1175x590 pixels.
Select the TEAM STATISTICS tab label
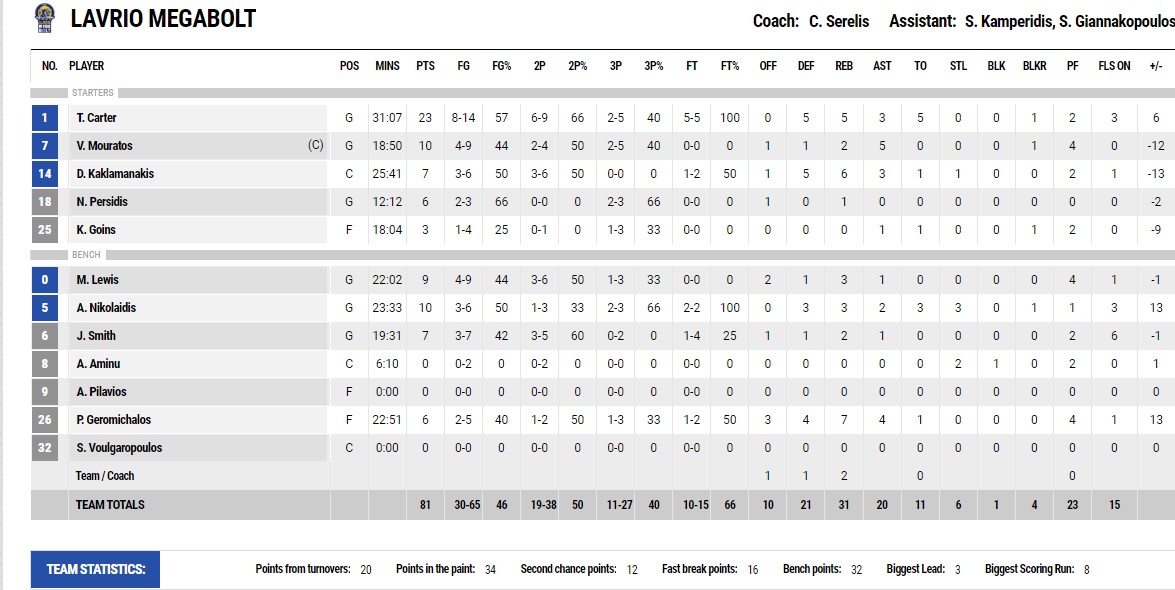96,570
